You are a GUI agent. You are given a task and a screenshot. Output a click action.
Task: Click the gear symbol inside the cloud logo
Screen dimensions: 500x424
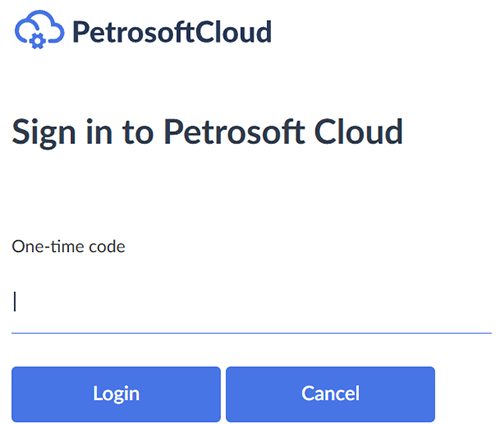[x=37, y=41]
